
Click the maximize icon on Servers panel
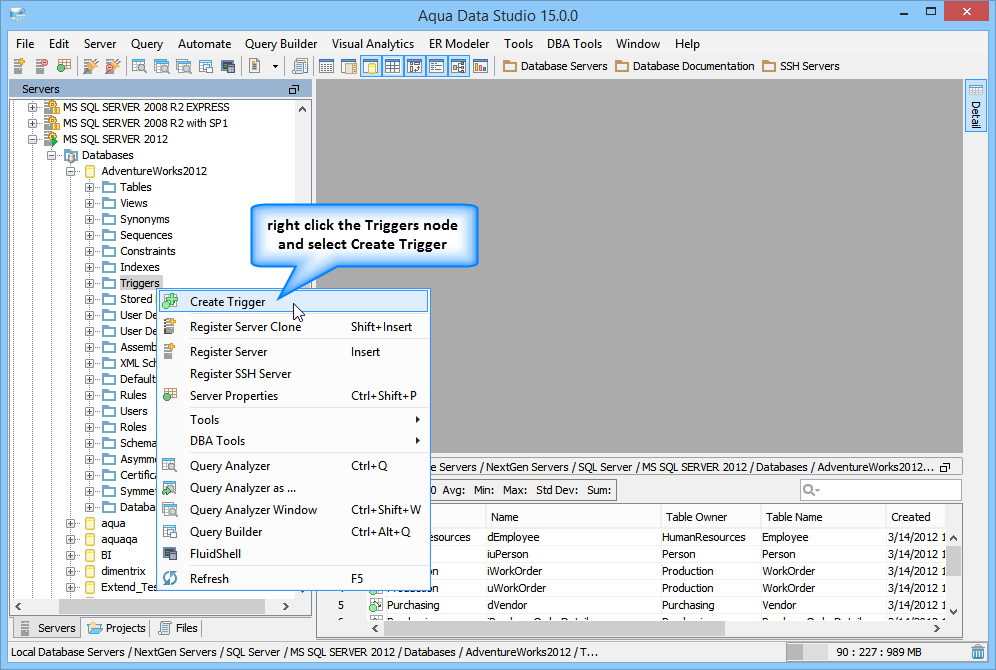[x=293, y=90]
